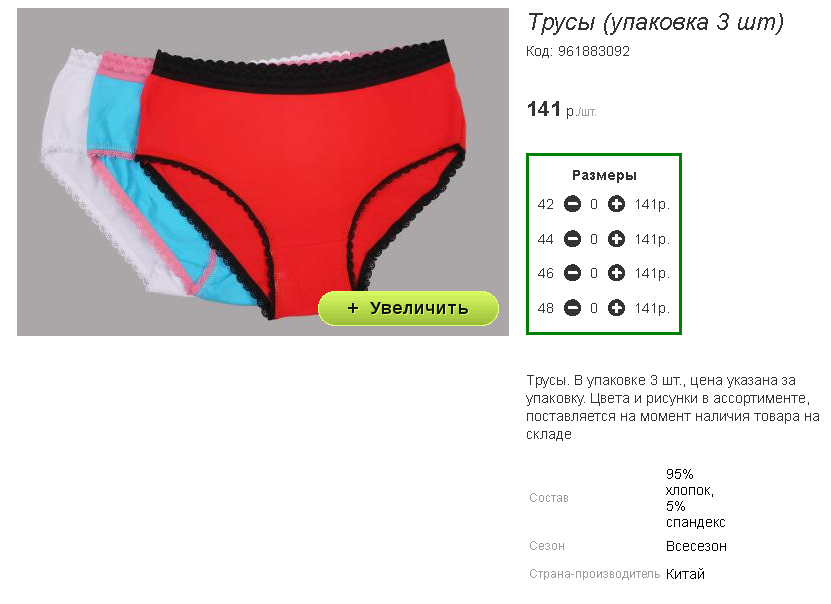This screenshot has width=831, height=604.
Task: Open the product photo of underwear
Action: [x=263, y=172]
